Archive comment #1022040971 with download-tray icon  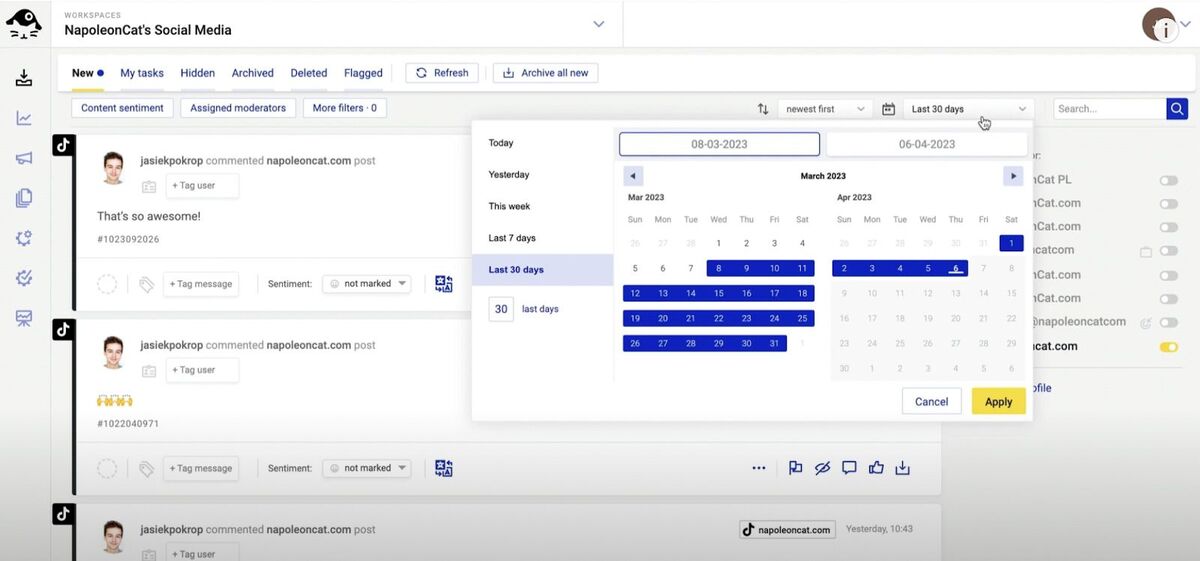903,468
